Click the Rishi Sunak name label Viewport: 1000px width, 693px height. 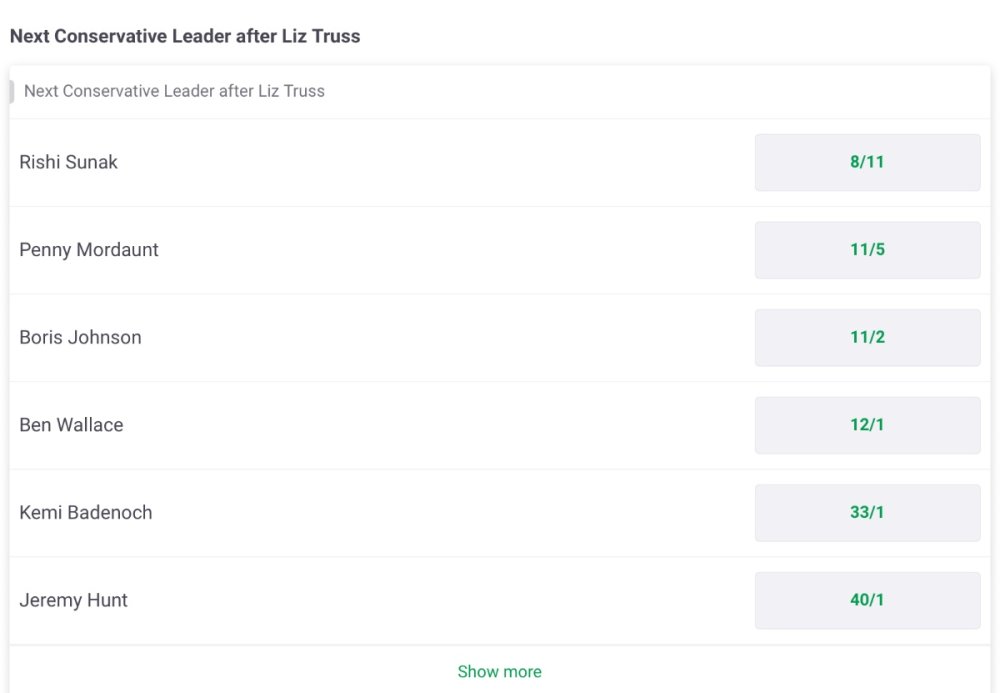68,162
